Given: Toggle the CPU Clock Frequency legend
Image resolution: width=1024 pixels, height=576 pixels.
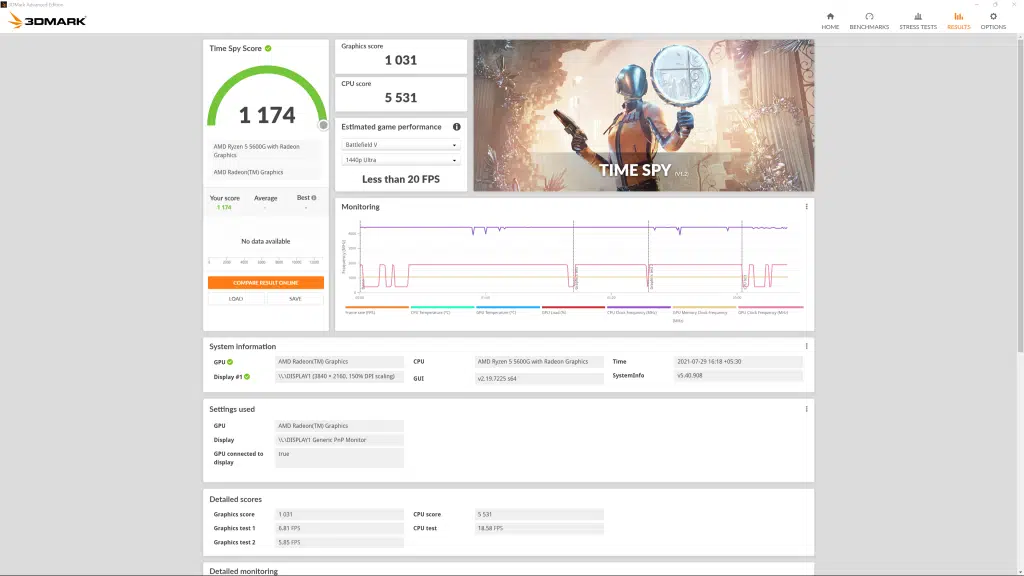Looking at the screenshot, I should [638, 311].
